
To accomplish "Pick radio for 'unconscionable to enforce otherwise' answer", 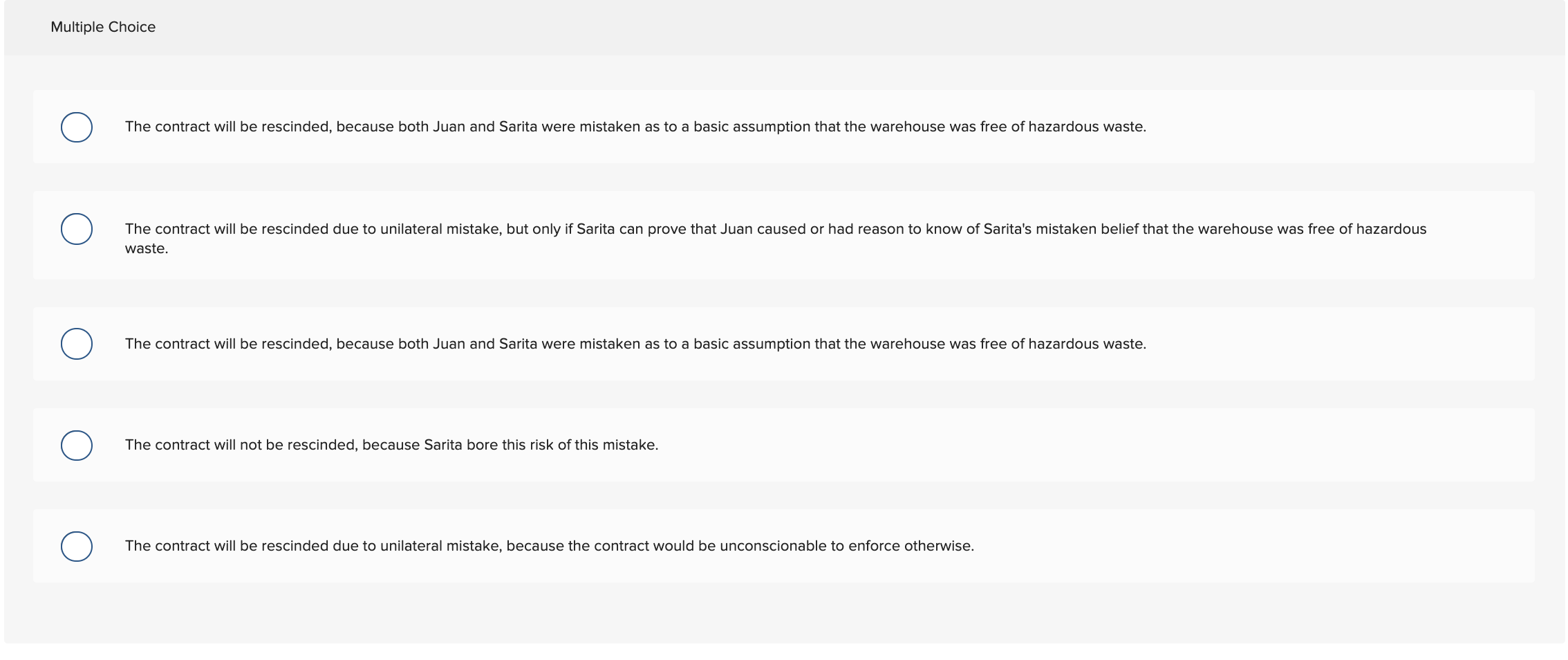I will [77, 547].
